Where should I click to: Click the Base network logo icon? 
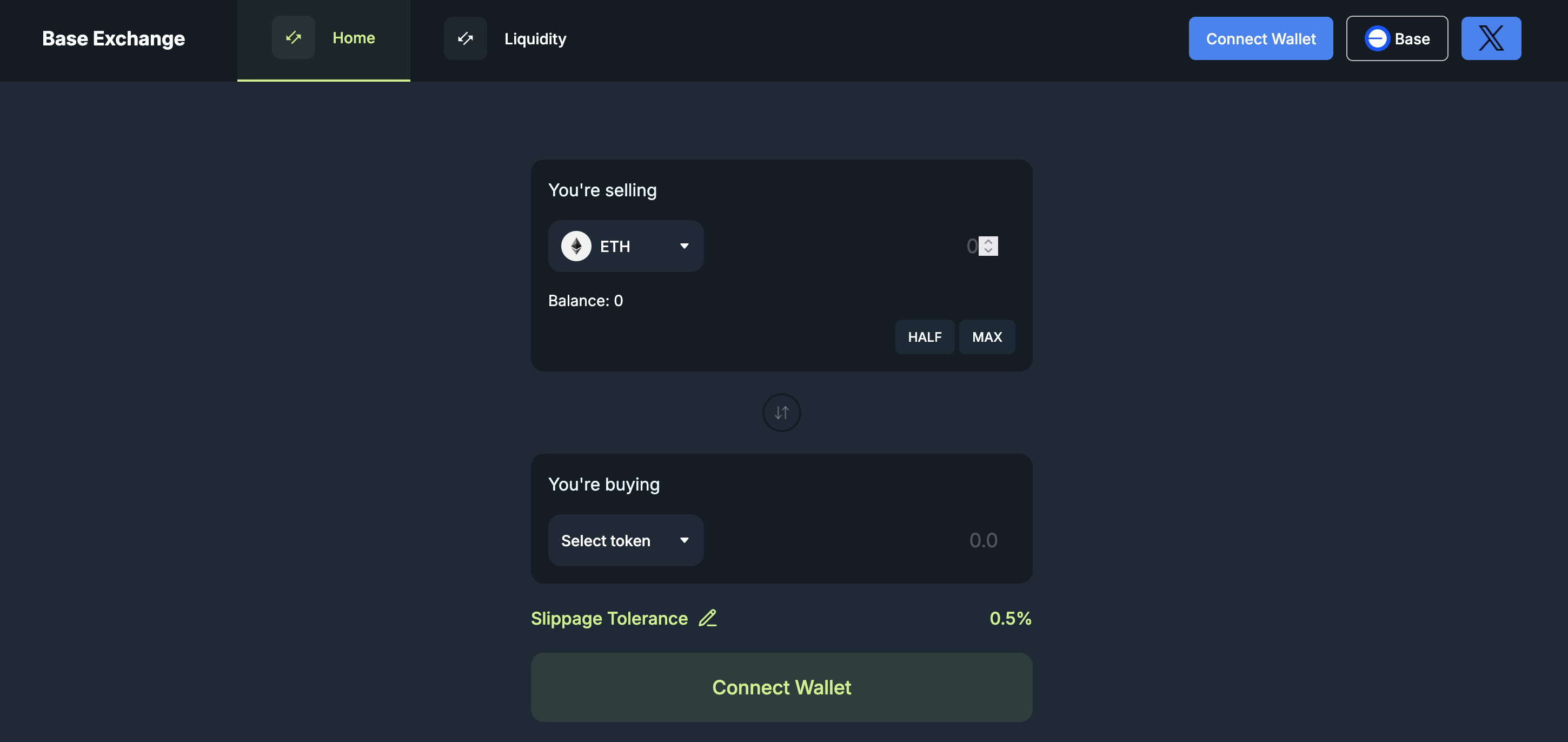pos(1377,38)
